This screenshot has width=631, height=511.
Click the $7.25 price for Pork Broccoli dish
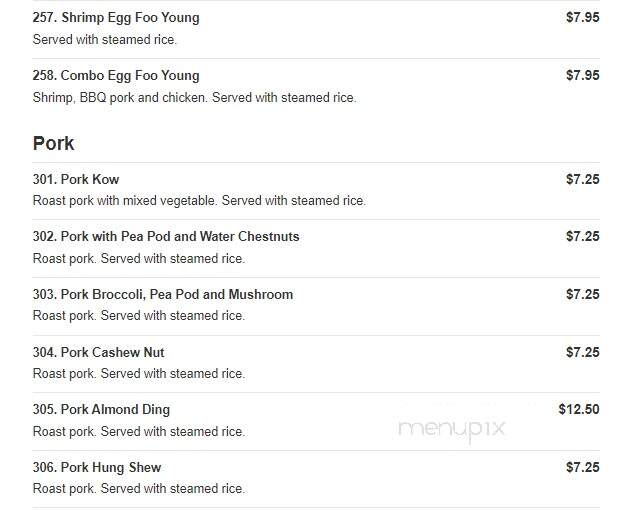click(x=582, y=294)
